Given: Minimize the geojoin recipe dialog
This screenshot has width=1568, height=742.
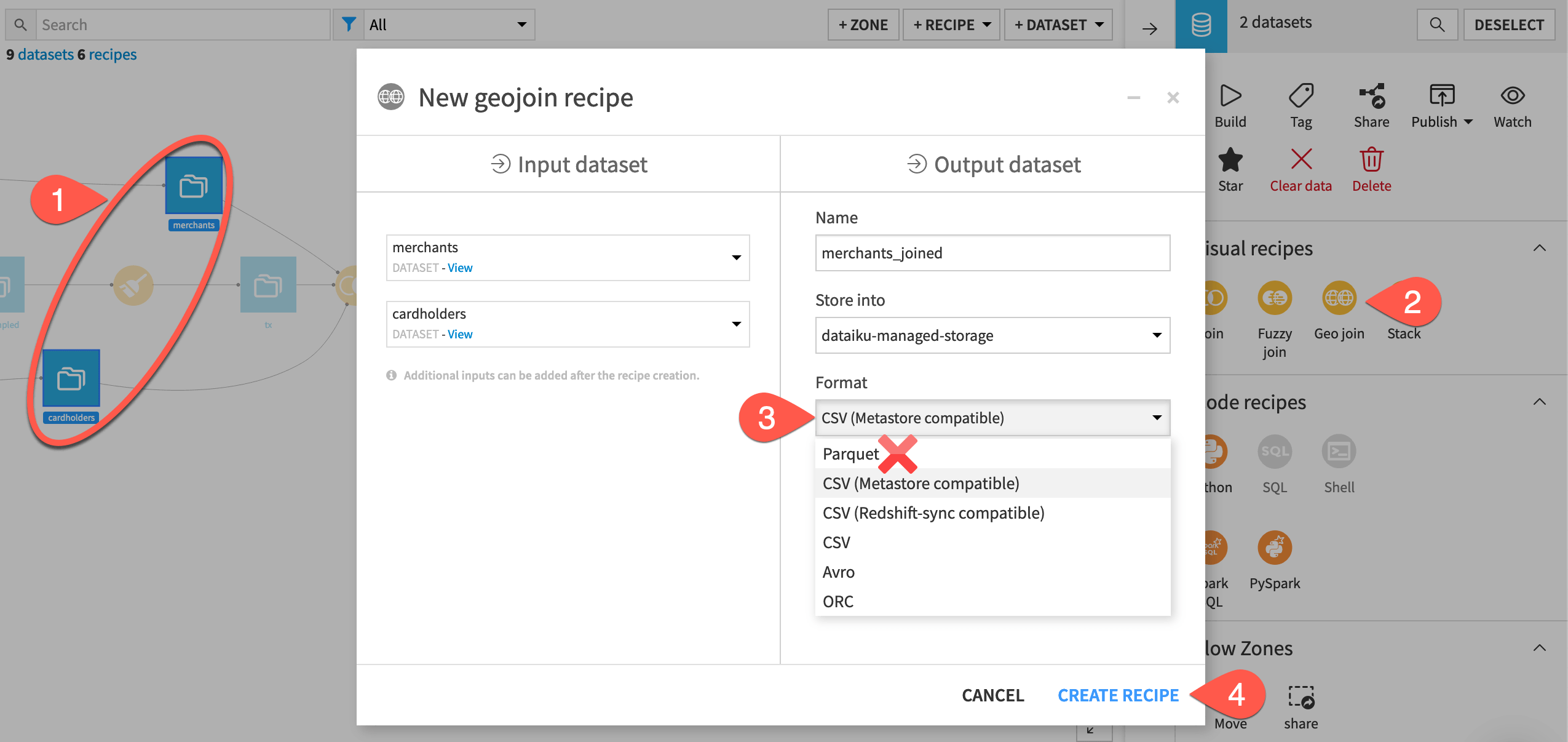Looking at the screenshot, I should tap(1134, 97).
